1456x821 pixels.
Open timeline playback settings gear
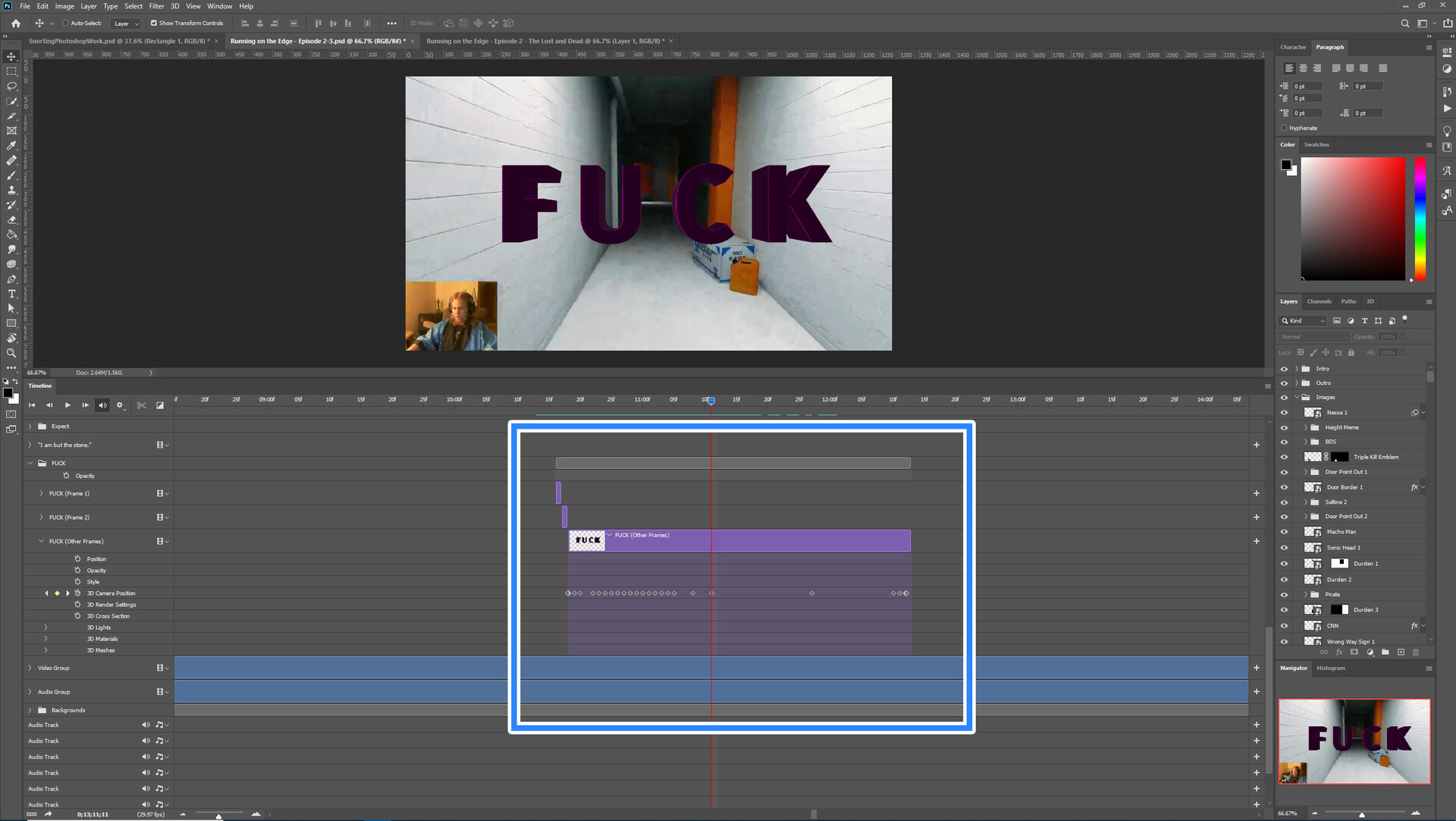(120, 405)
